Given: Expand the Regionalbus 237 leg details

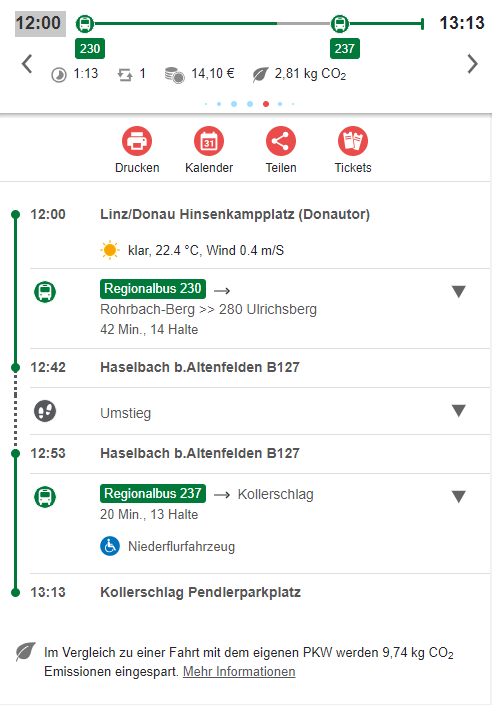Looking at the screenshot, I should (458, 497).
